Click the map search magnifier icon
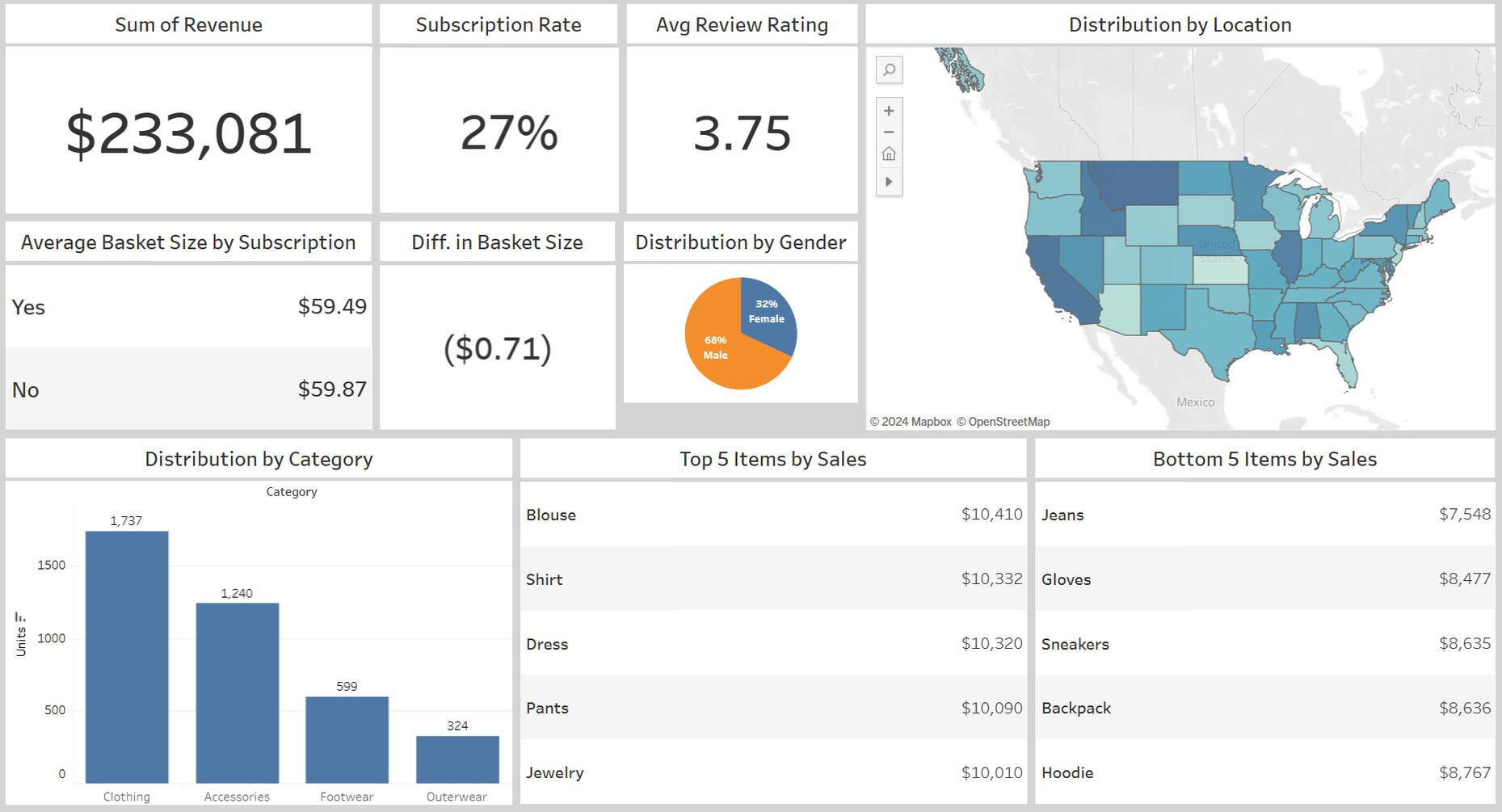Screen dimensions: 1502x812 (x=889, y=70)
